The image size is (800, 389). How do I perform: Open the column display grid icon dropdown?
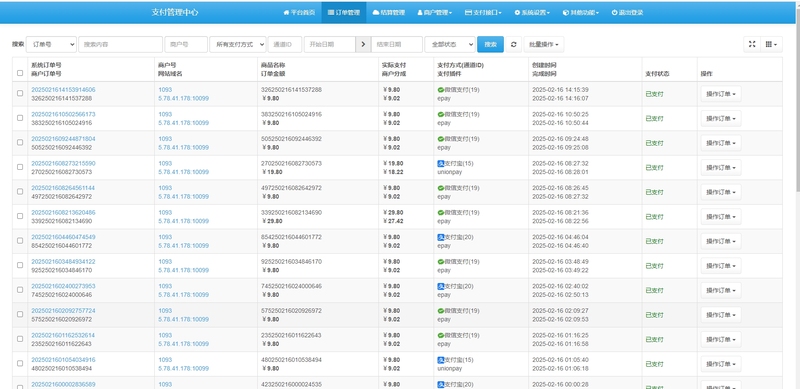click(771, 44)
